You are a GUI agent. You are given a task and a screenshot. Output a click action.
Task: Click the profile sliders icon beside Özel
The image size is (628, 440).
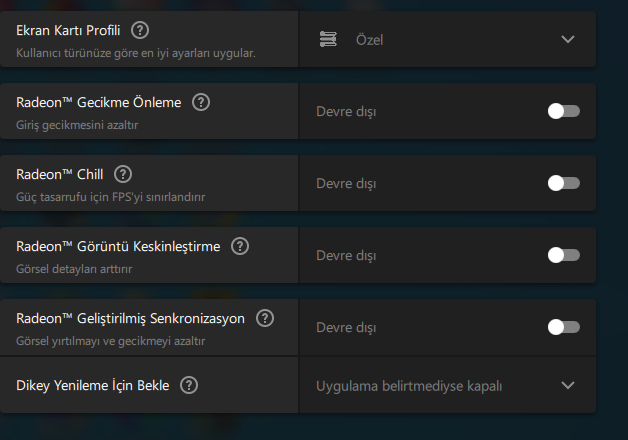click(328, 39)
